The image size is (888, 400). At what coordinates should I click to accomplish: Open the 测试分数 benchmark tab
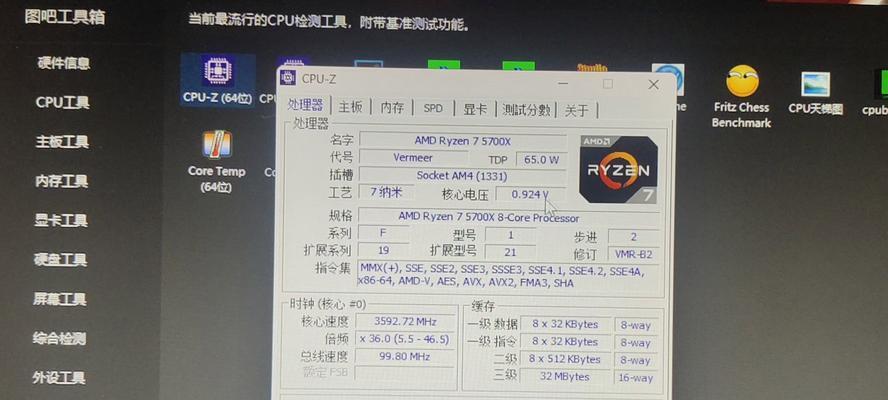pos(526,110)
